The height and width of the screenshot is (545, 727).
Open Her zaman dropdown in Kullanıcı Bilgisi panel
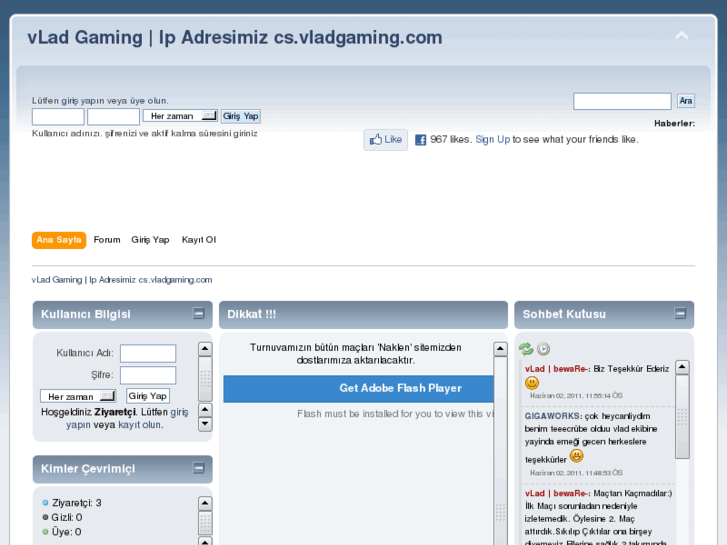pyautogui.click(x=78, y=397)
